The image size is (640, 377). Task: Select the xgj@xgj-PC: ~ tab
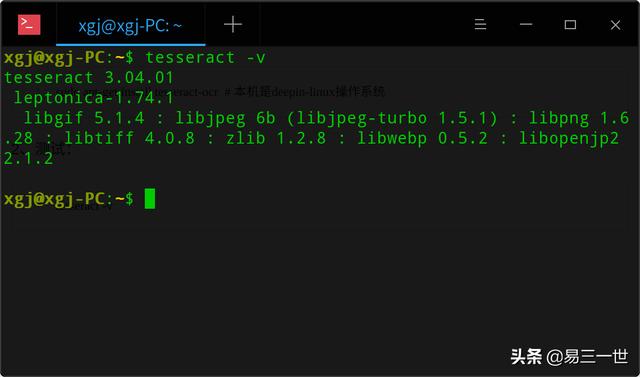pyautogui.click(x=130, y=25)
